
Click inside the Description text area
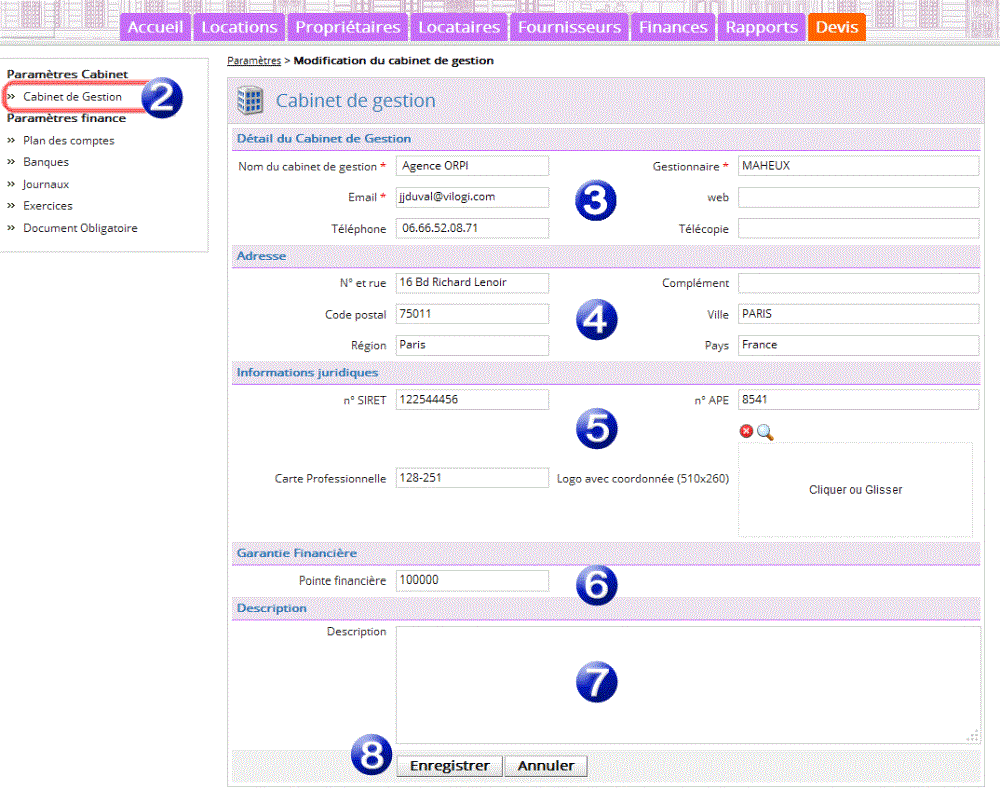[688, 685]
